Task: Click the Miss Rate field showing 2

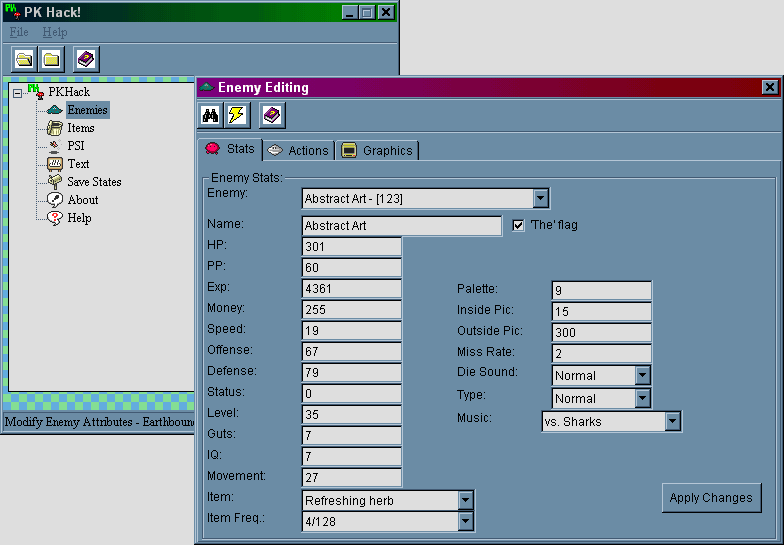Action: tap(602, 354)
